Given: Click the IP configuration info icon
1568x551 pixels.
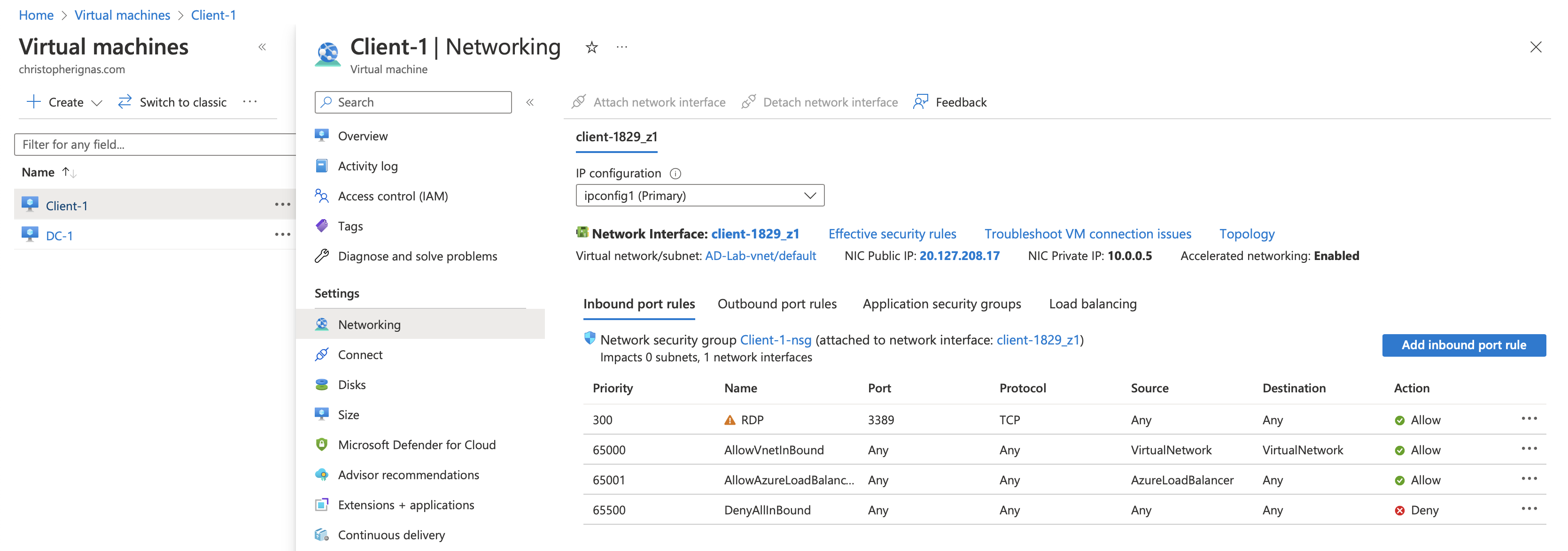Looking at the screenshot, I should (675, 173).
